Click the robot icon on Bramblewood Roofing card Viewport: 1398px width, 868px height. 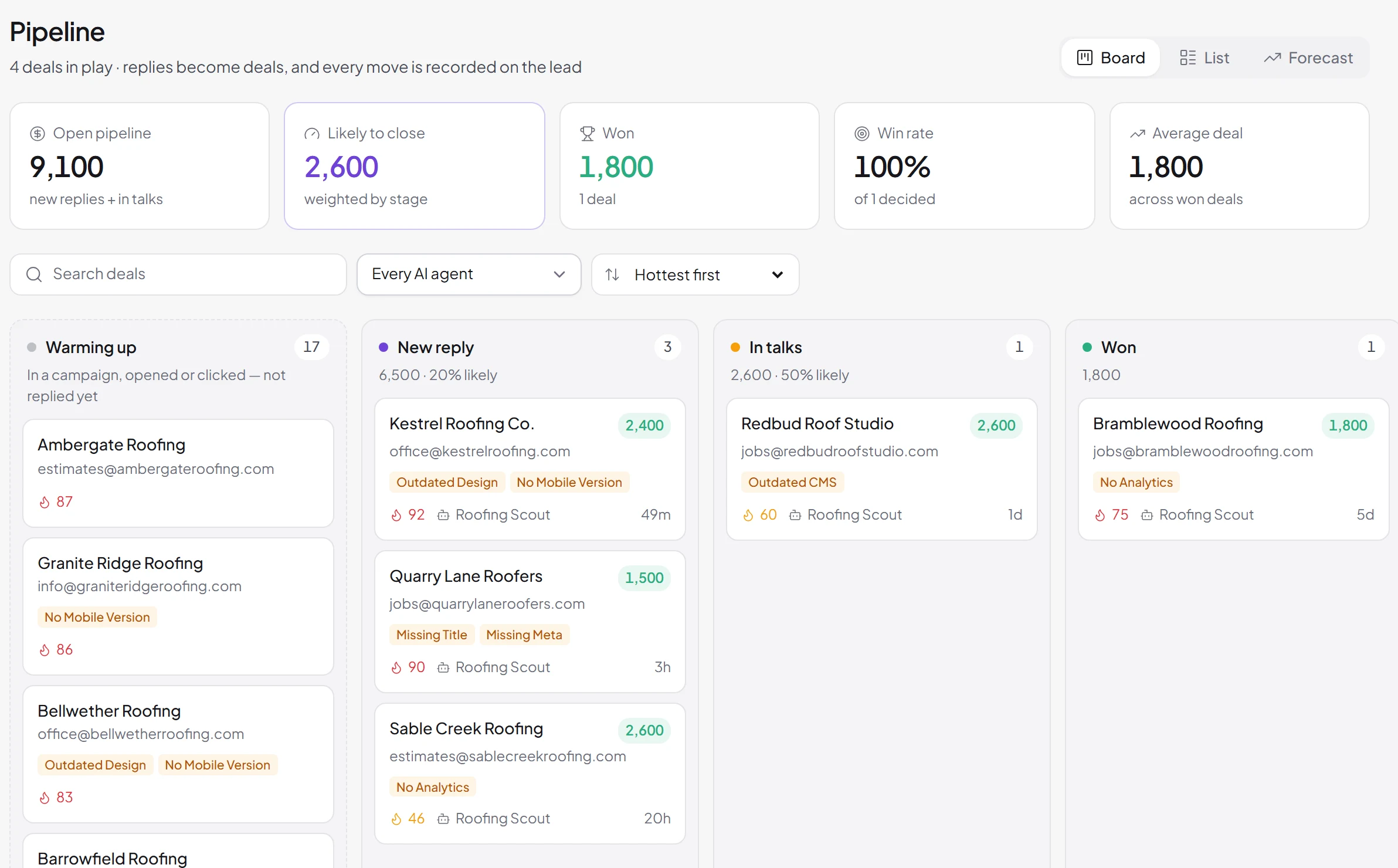pos(1147,515)
